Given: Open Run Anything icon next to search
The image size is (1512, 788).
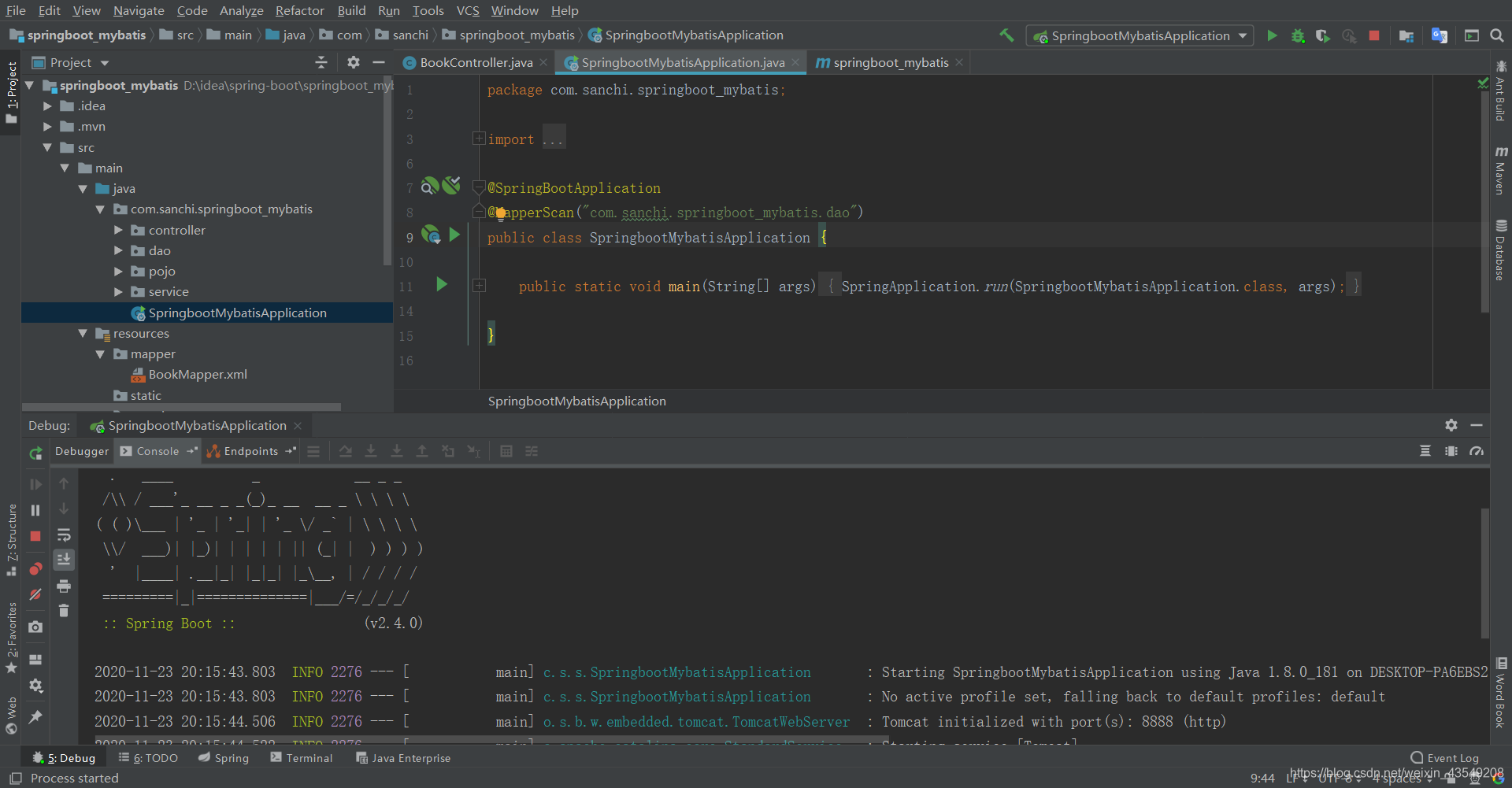Looking at the screenshot, I should (1472, 35).
